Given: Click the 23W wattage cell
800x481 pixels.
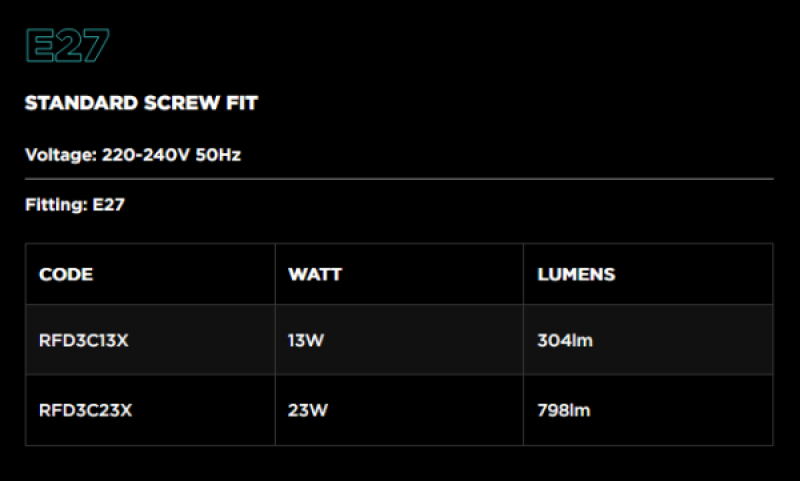Looking at the screenshot, I should point(308,410).
